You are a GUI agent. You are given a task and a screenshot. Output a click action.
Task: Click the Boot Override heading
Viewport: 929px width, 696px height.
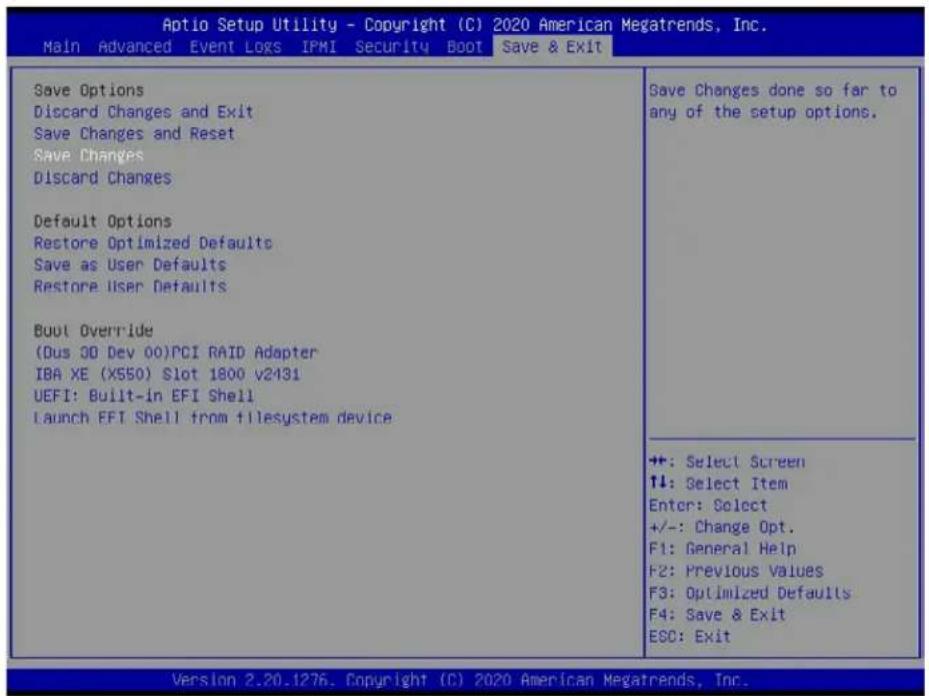[x=94, y=331]
